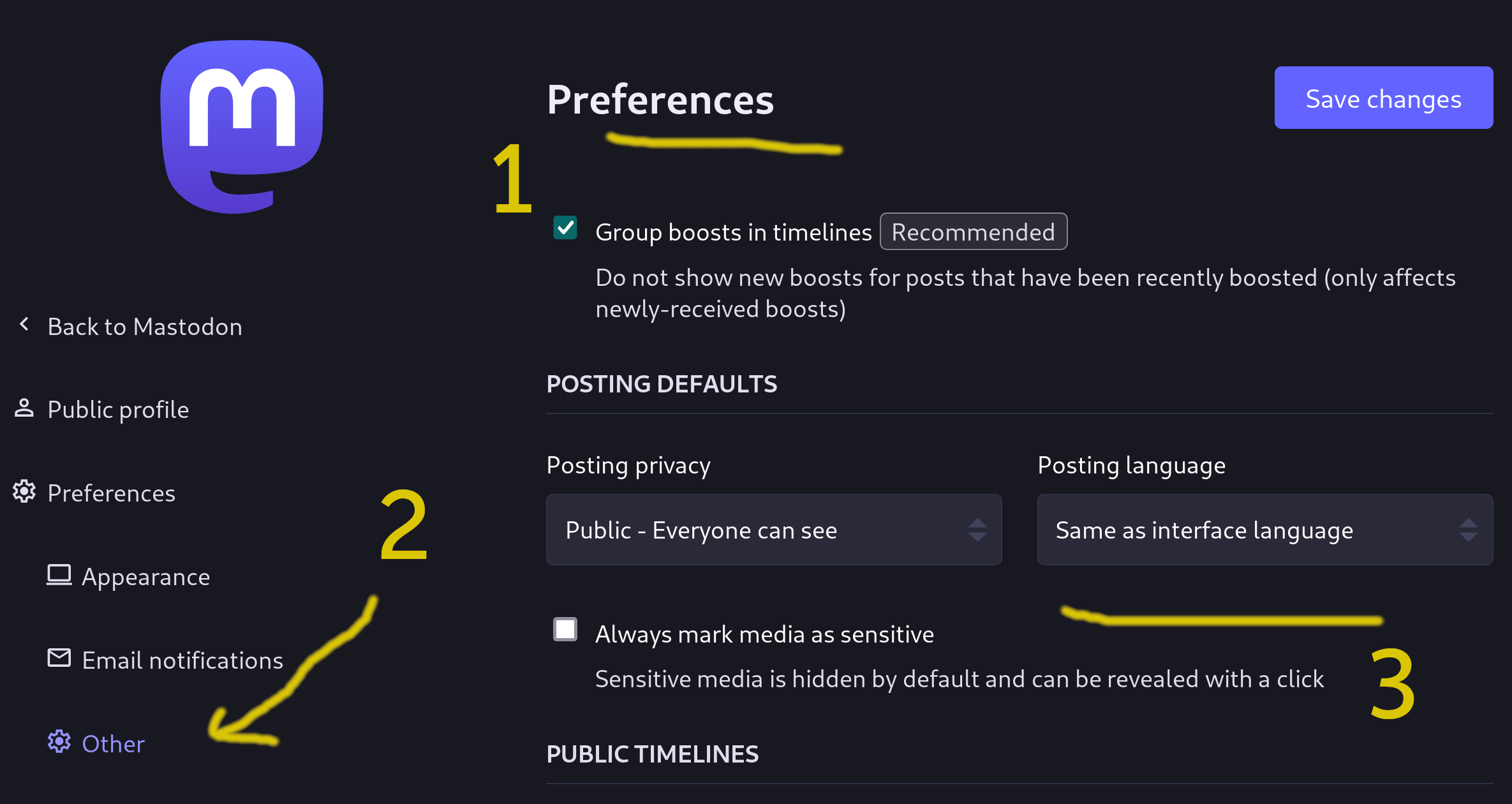Viewport: 1512px width, 804px height.
Task: Select the Other preferences section
Action: (114, 744)
